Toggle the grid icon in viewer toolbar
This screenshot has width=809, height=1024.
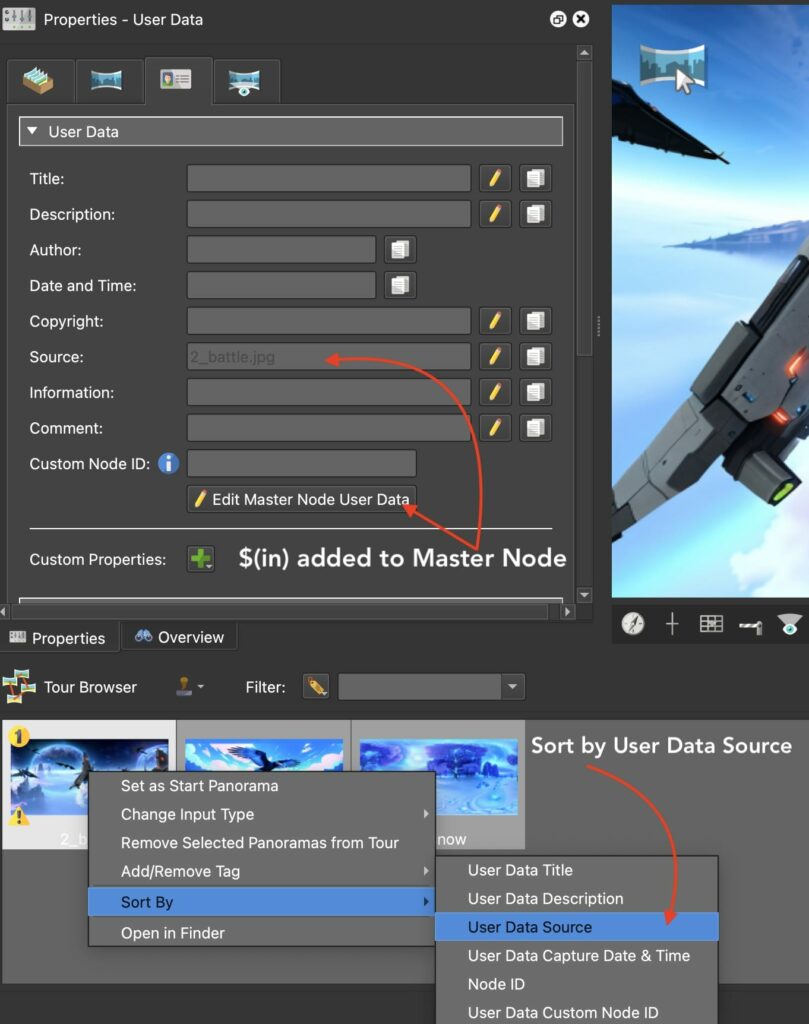[x=711, y=624]
